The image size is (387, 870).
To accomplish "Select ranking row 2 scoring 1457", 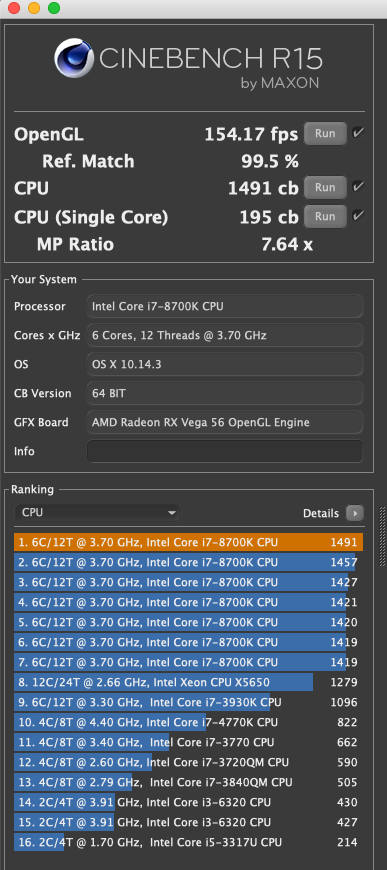I will [188, 562].
